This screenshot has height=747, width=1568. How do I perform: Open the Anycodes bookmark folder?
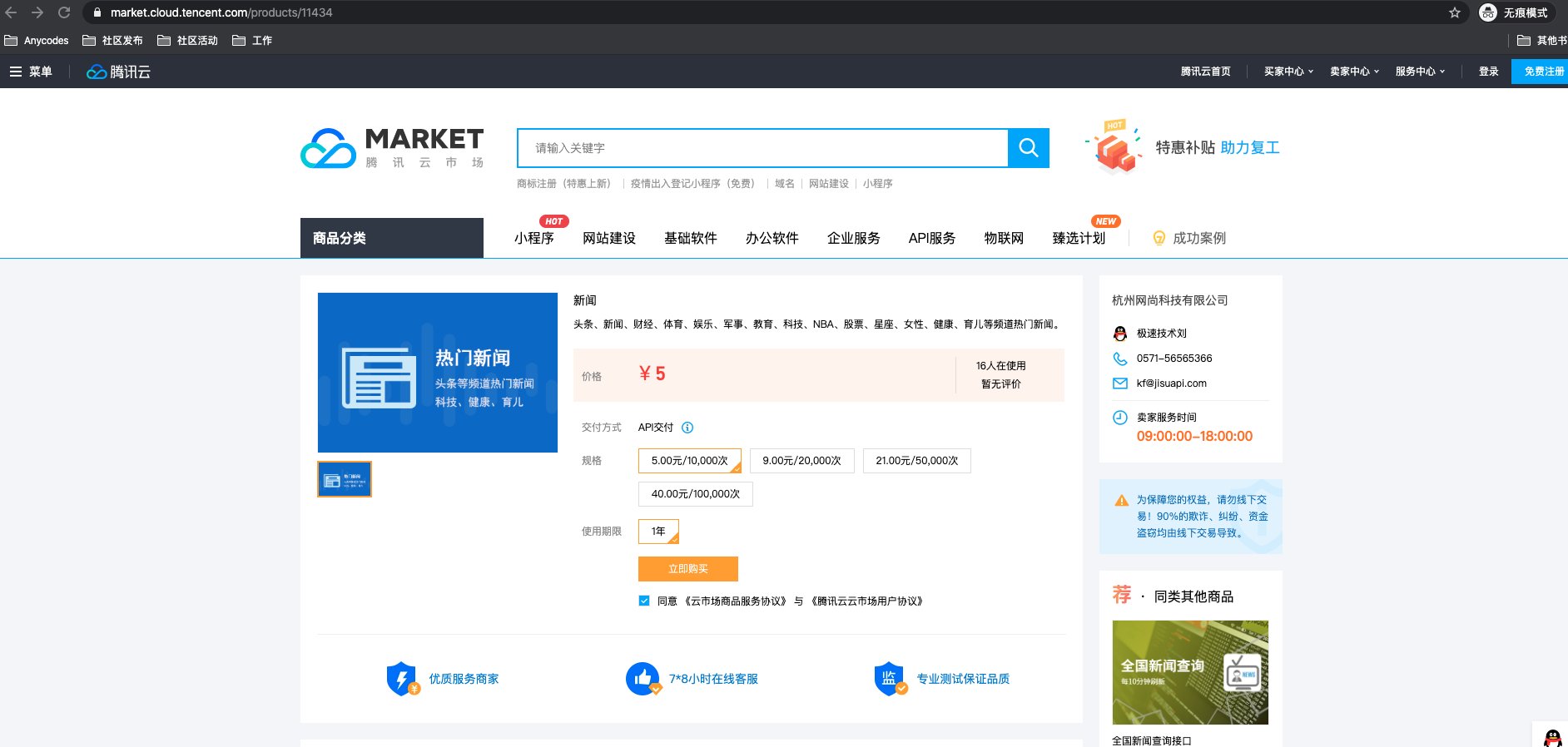click(37, 40)
